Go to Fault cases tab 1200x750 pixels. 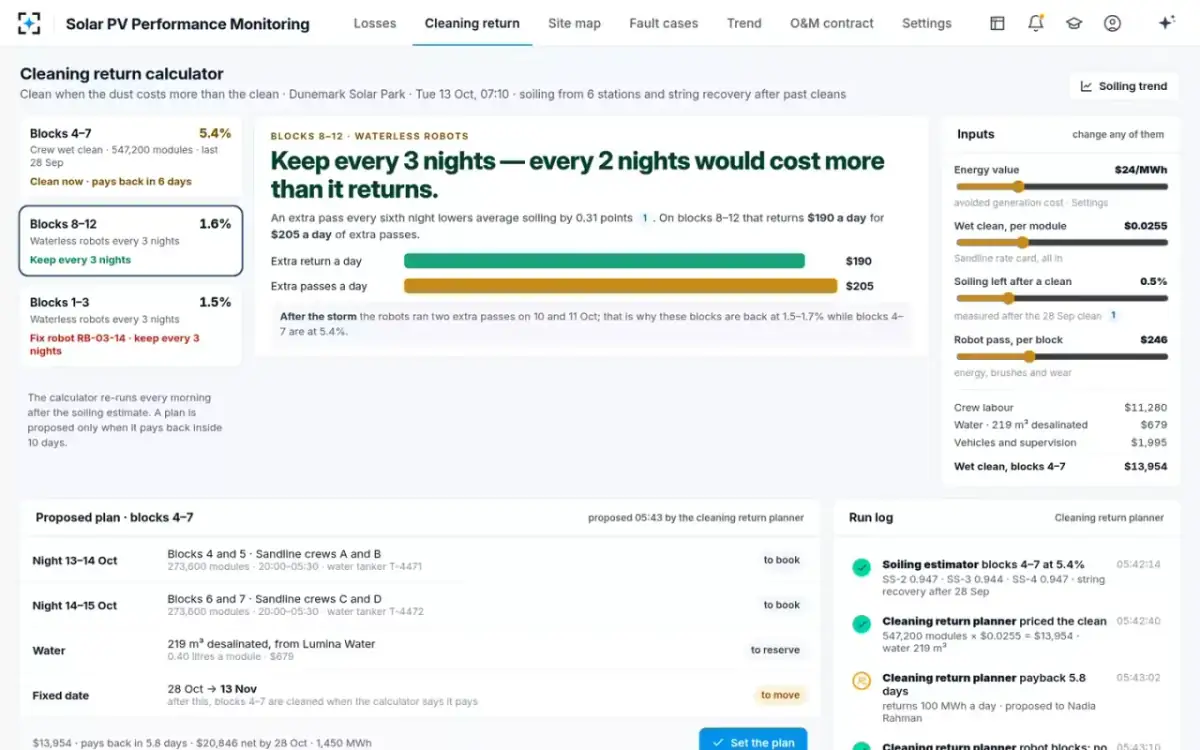[664, 23]
